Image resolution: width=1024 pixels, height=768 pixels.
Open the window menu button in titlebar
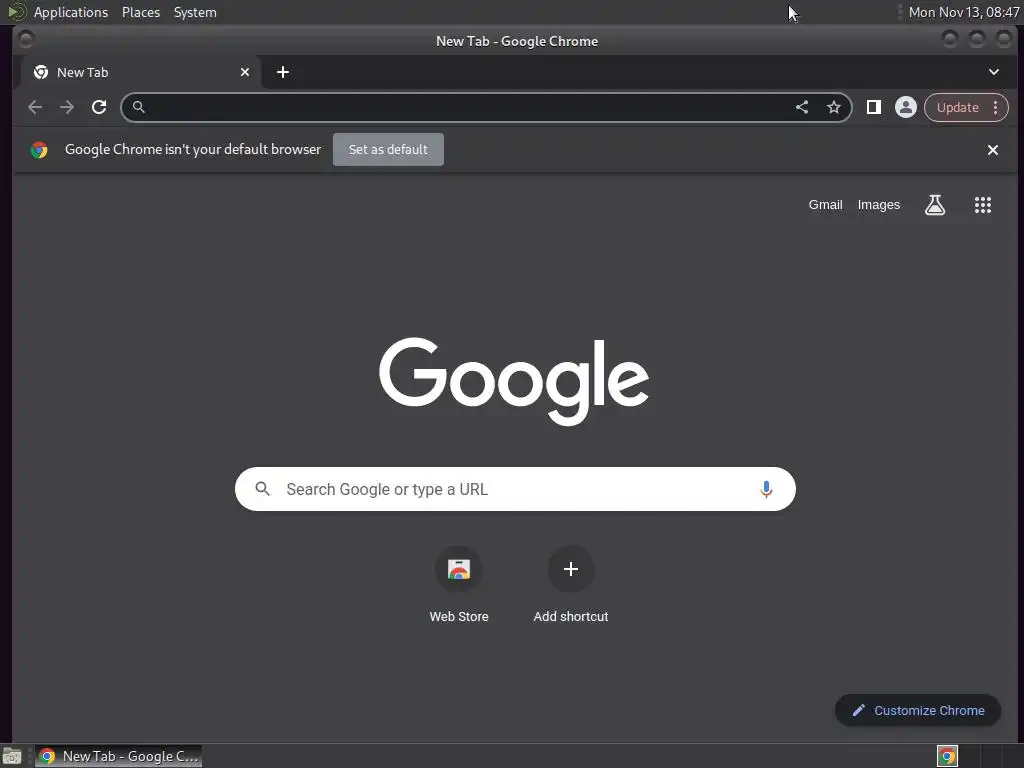(x=26, y=40)
